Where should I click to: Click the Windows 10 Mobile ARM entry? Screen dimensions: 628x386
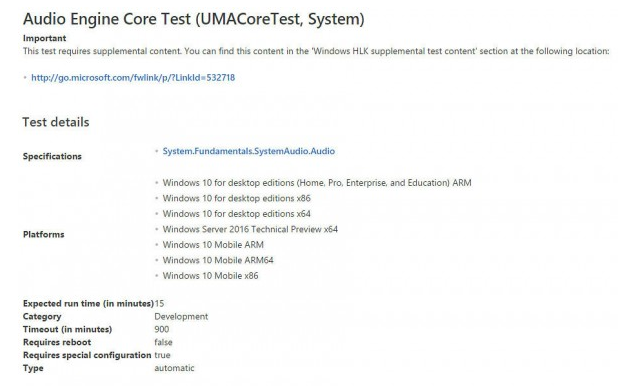[x=213, y=245]
